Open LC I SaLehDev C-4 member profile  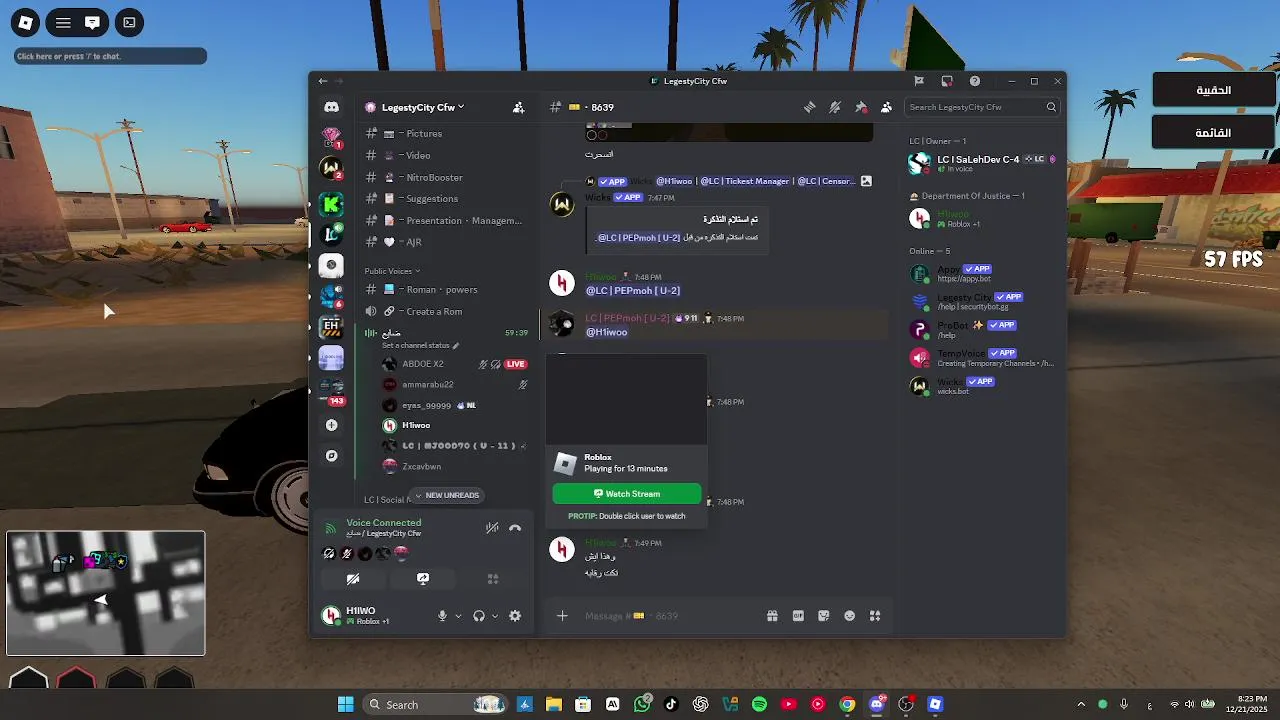pos(983,163)
